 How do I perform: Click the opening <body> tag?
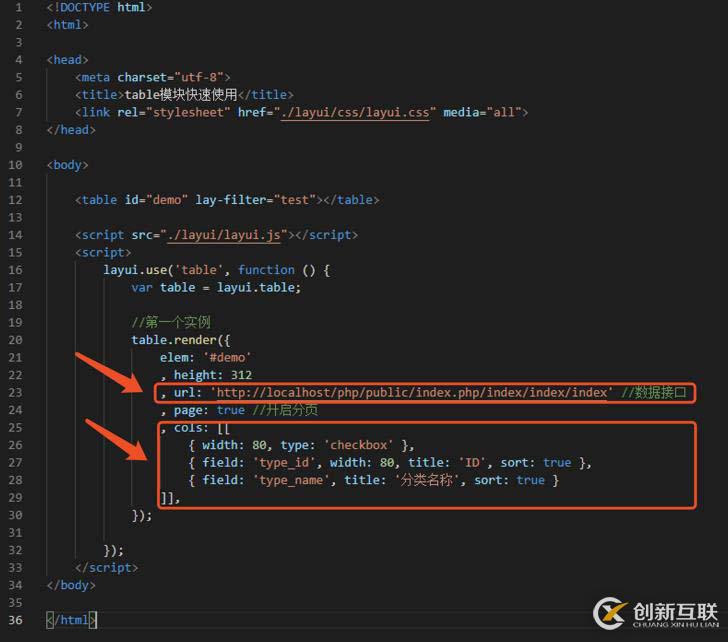pyautogui.click(x=67, y=165)
